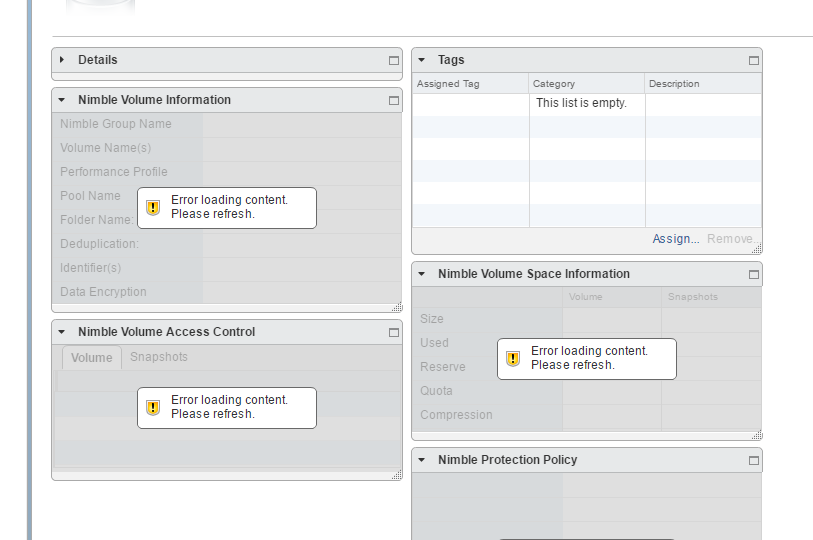This screenshot has height=540, width=813.
Task: Collapse the Nimble Volume Access Control panel
Action: (62, 331)
